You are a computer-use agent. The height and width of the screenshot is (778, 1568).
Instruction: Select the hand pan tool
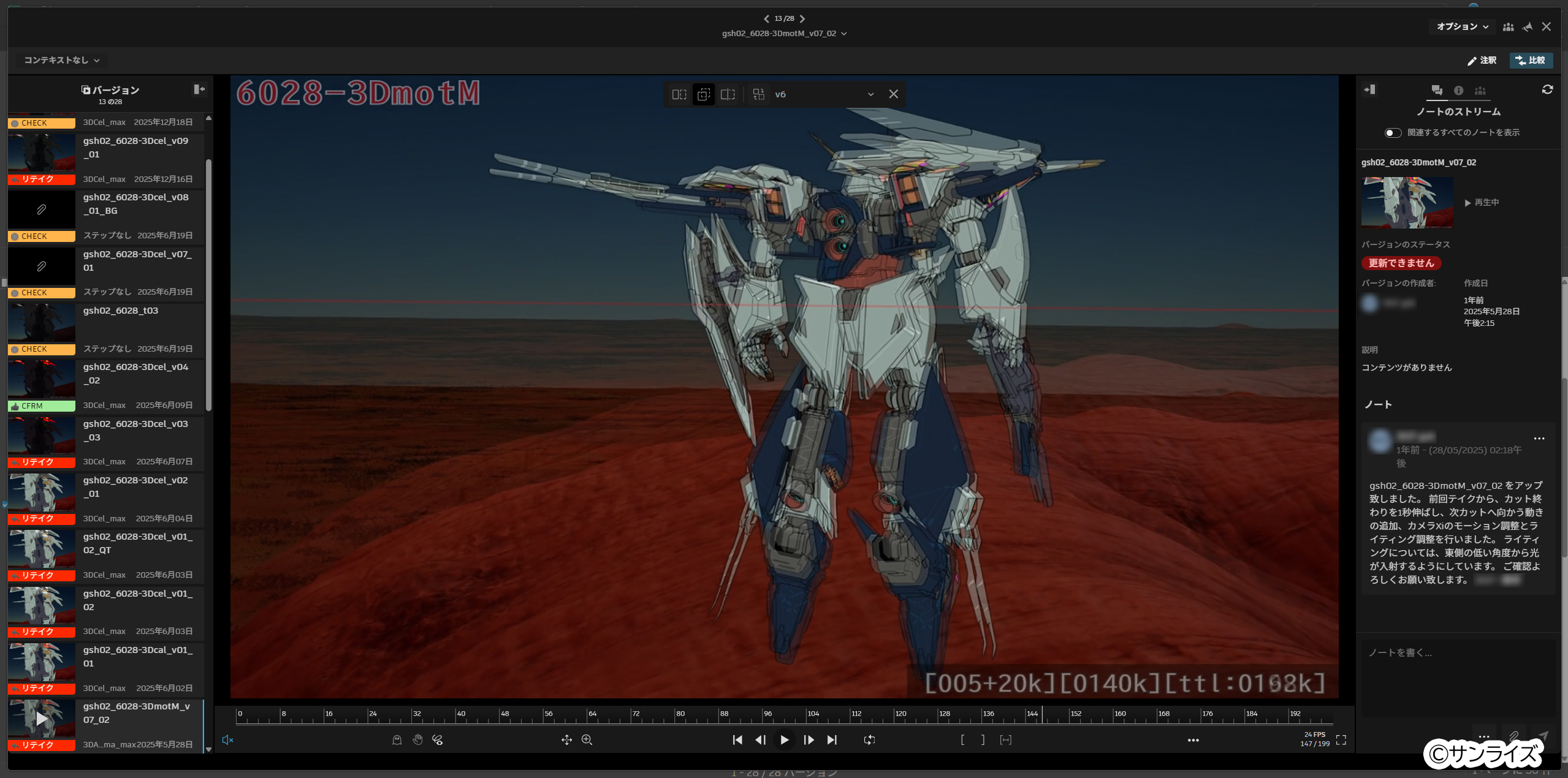pos(417,740)
